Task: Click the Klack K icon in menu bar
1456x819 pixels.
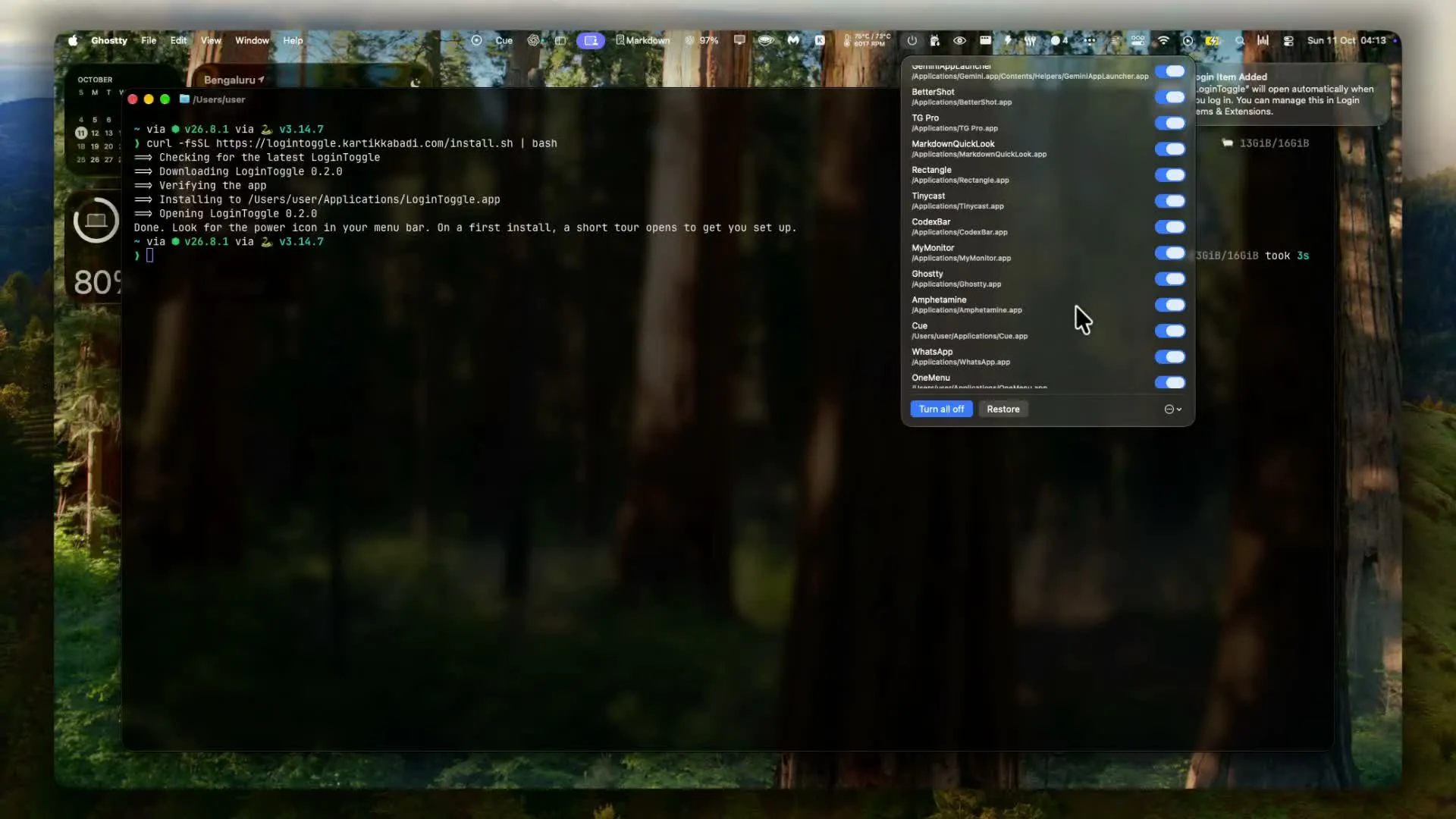Action: (x=820, y=40)
